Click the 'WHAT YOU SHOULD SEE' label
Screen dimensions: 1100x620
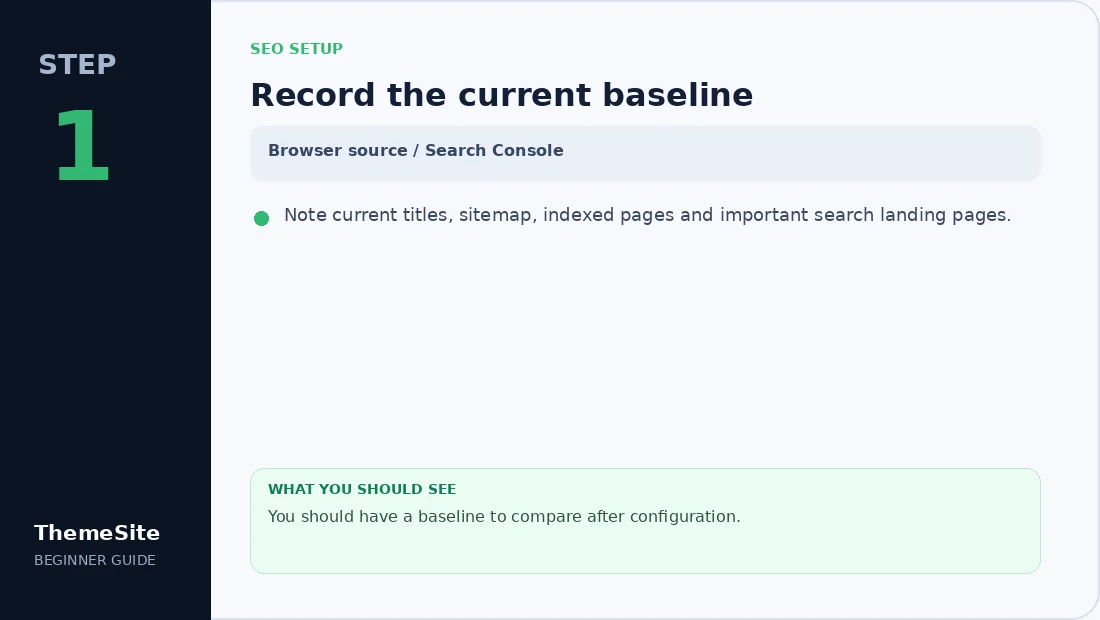pos(362,490)
